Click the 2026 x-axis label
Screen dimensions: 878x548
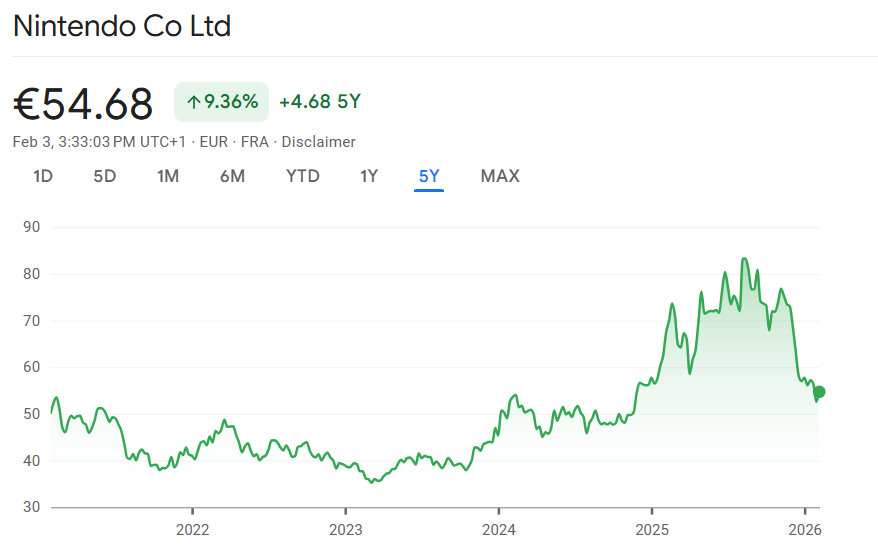click(x=805, y=529)
